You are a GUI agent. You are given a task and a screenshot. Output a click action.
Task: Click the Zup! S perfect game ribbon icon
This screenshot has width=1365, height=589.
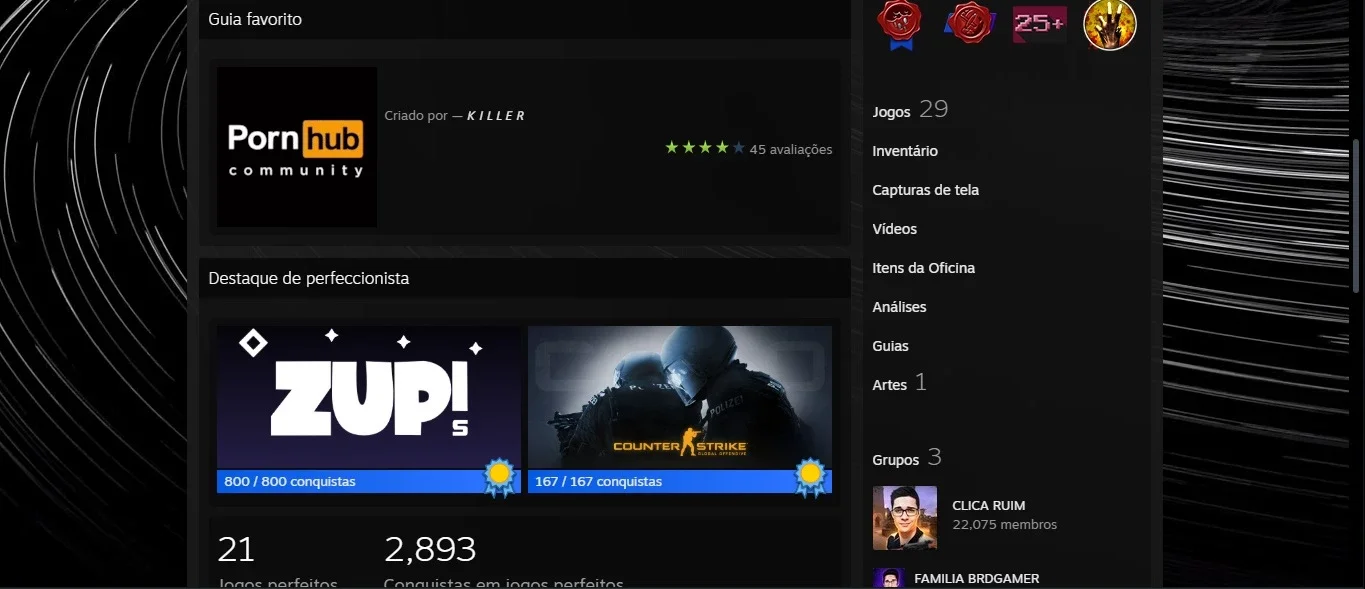point(500,478)
